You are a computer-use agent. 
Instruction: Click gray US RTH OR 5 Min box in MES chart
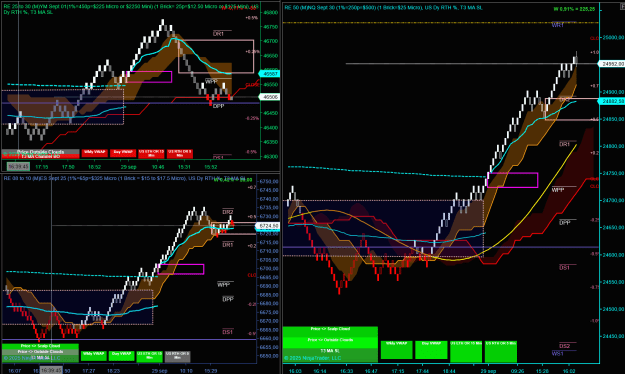(x=177, y=356)
